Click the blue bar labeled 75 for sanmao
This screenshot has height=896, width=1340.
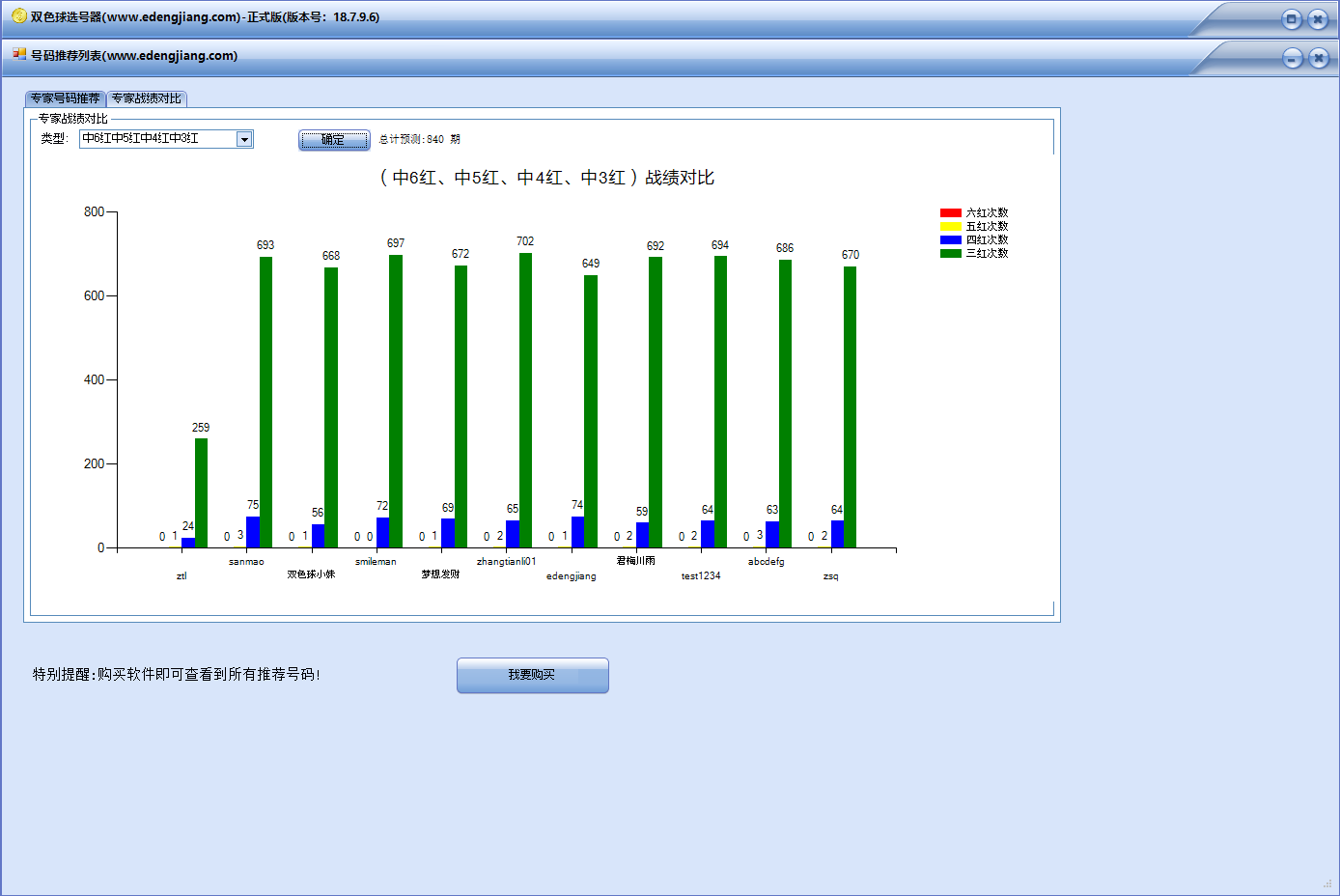pos(253,532)
